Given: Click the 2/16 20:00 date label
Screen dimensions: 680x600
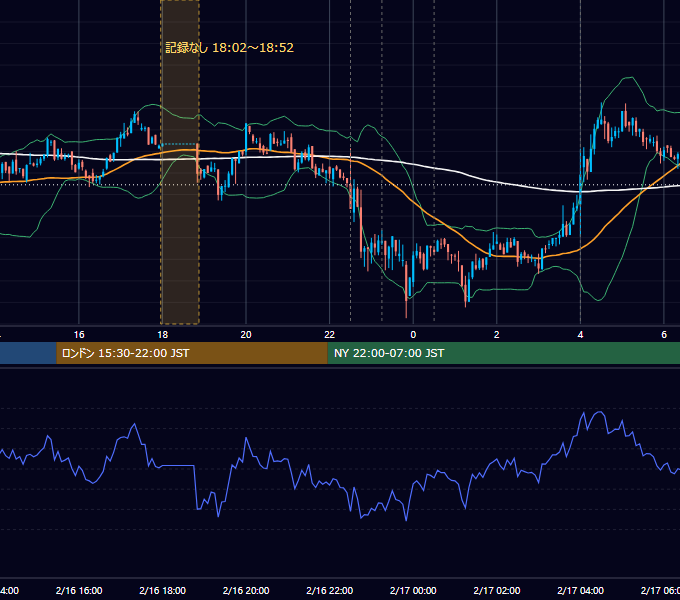Looking at the screenshot, I should [x=246, y=590].
